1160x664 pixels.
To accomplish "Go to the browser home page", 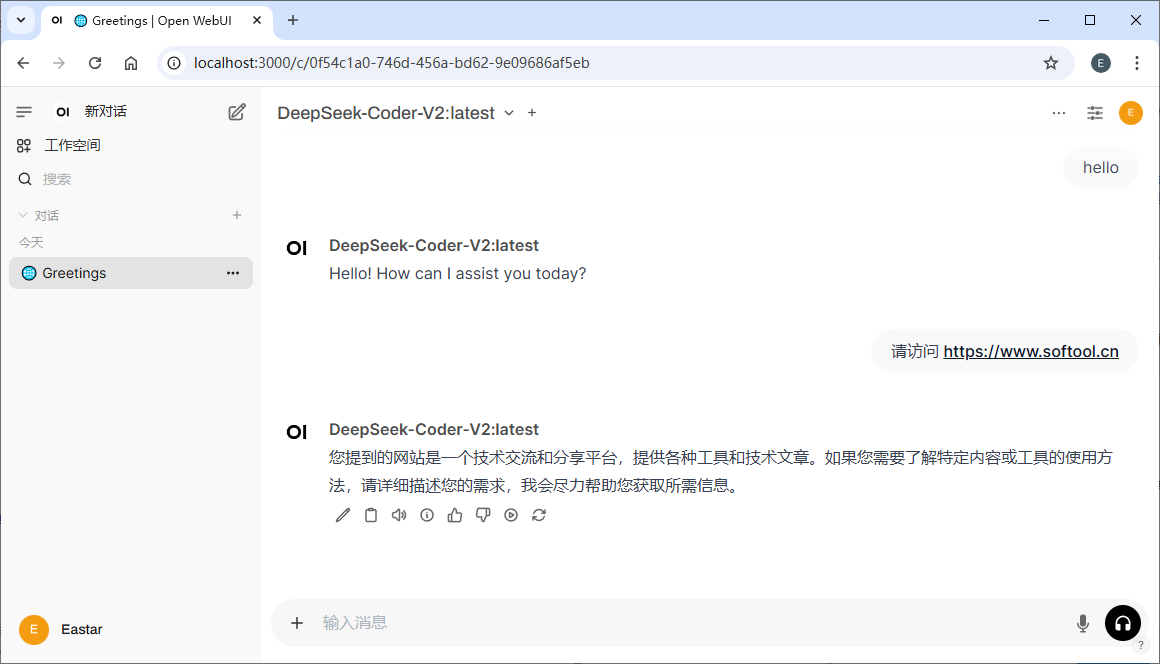I will click(131, 63).
